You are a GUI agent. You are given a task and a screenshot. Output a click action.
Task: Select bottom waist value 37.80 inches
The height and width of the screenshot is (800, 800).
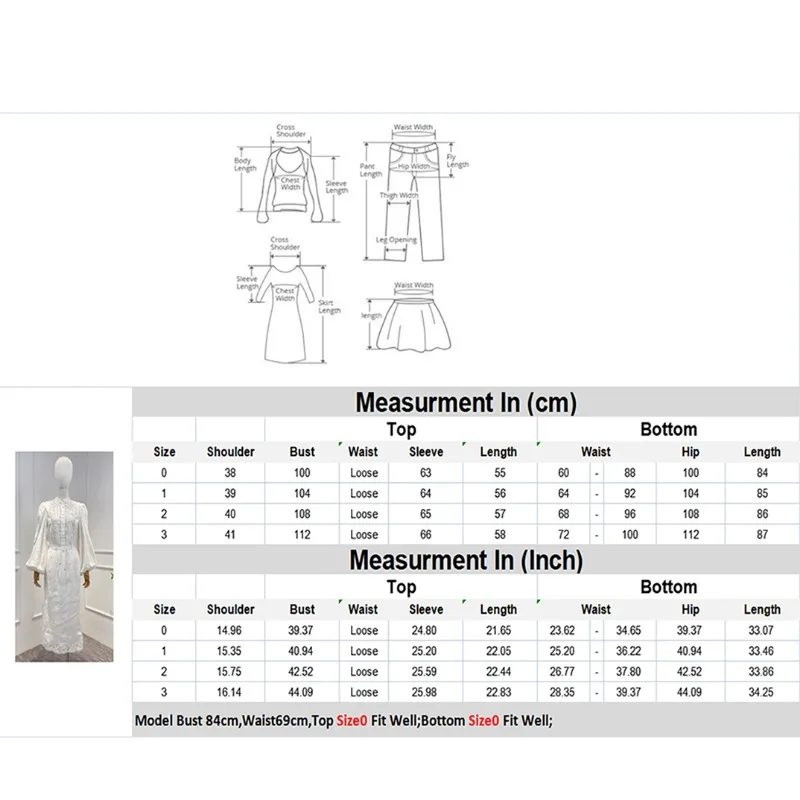click(628, 672)
